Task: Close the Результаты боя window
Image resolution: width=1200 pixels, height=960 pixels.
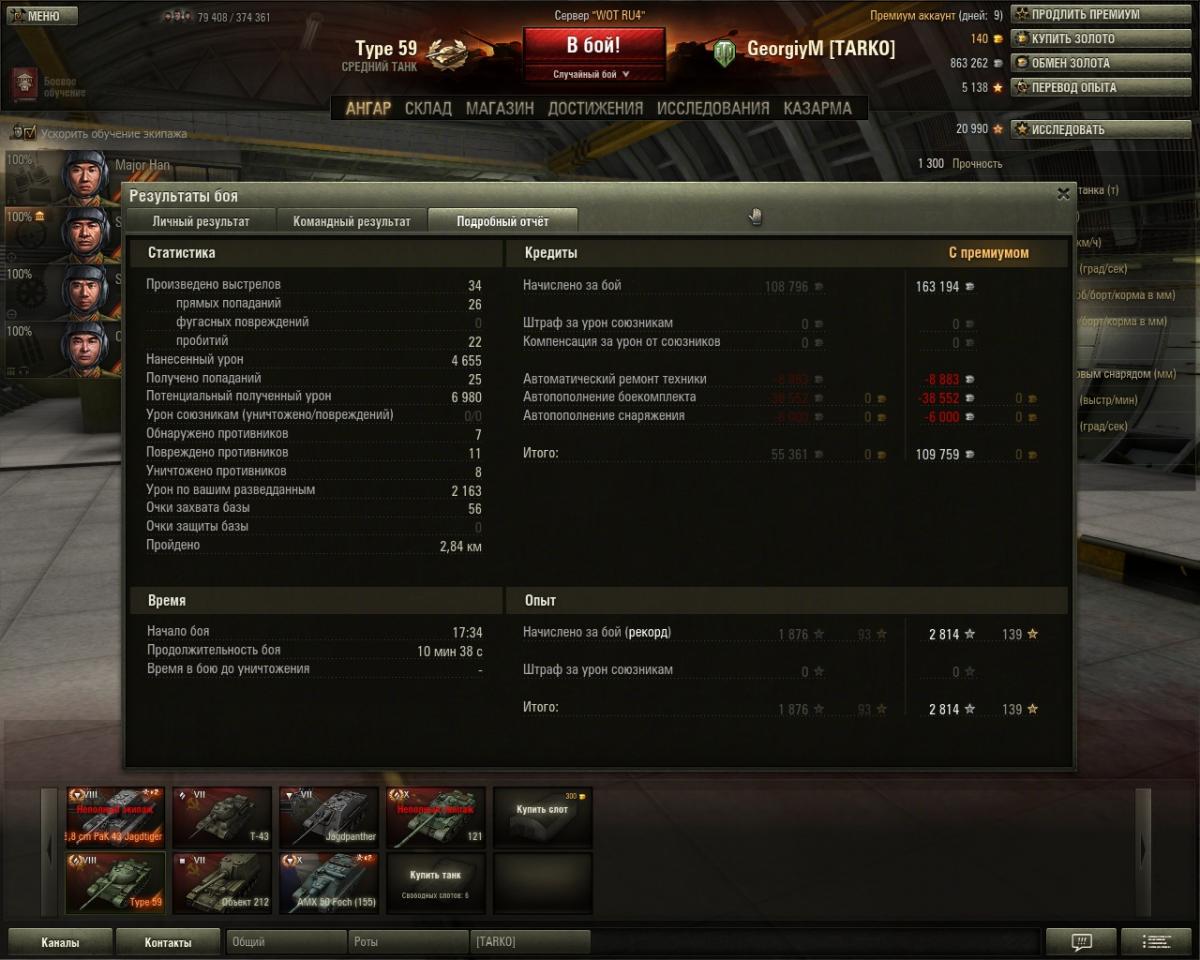Action: coord(1063,195)
